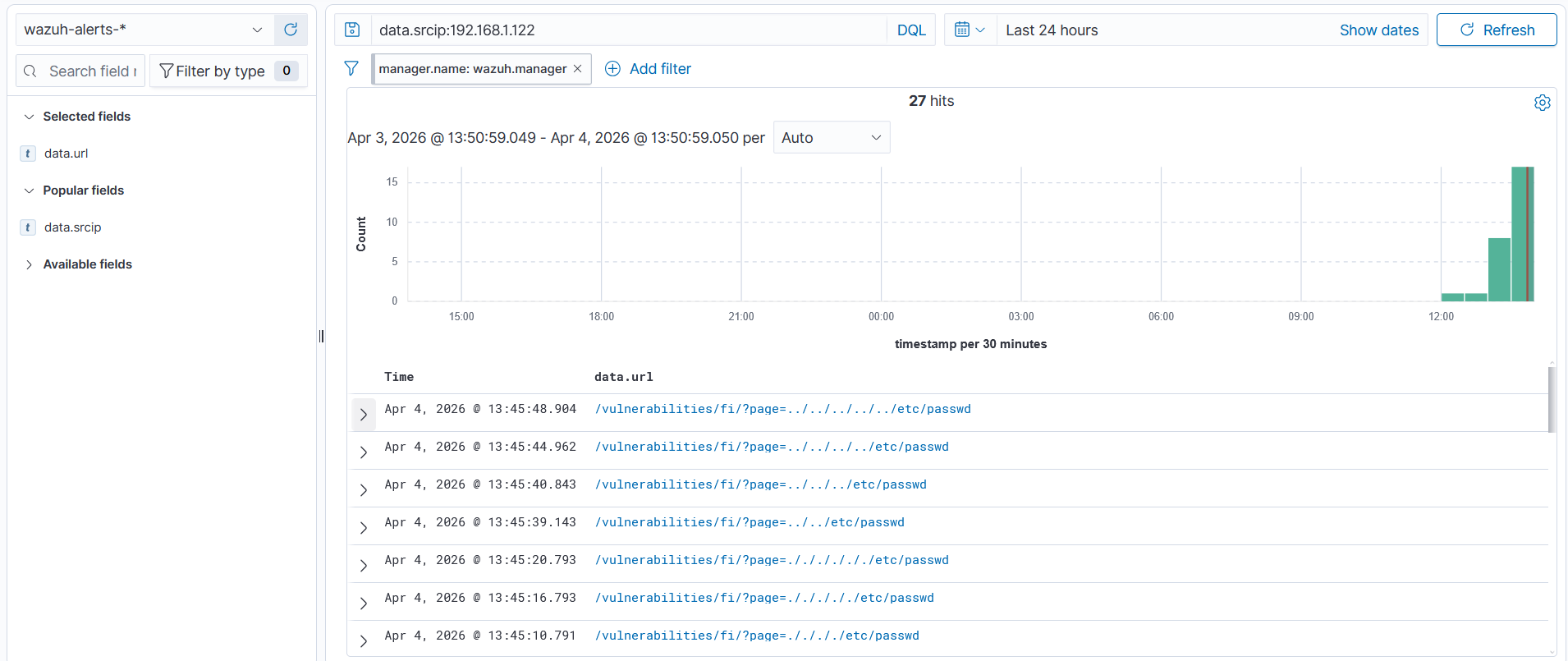Image resolution: width=1568 pixels, height=661 pixels.
Task: Click URL with two ../ before /etc/passwd
Action: [750, 522]
